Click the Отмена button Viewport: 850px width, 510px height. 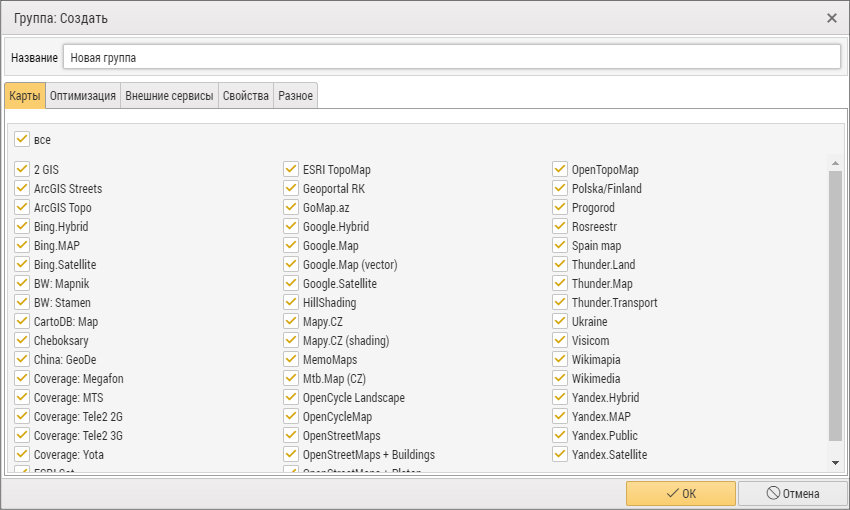point(792,493)
